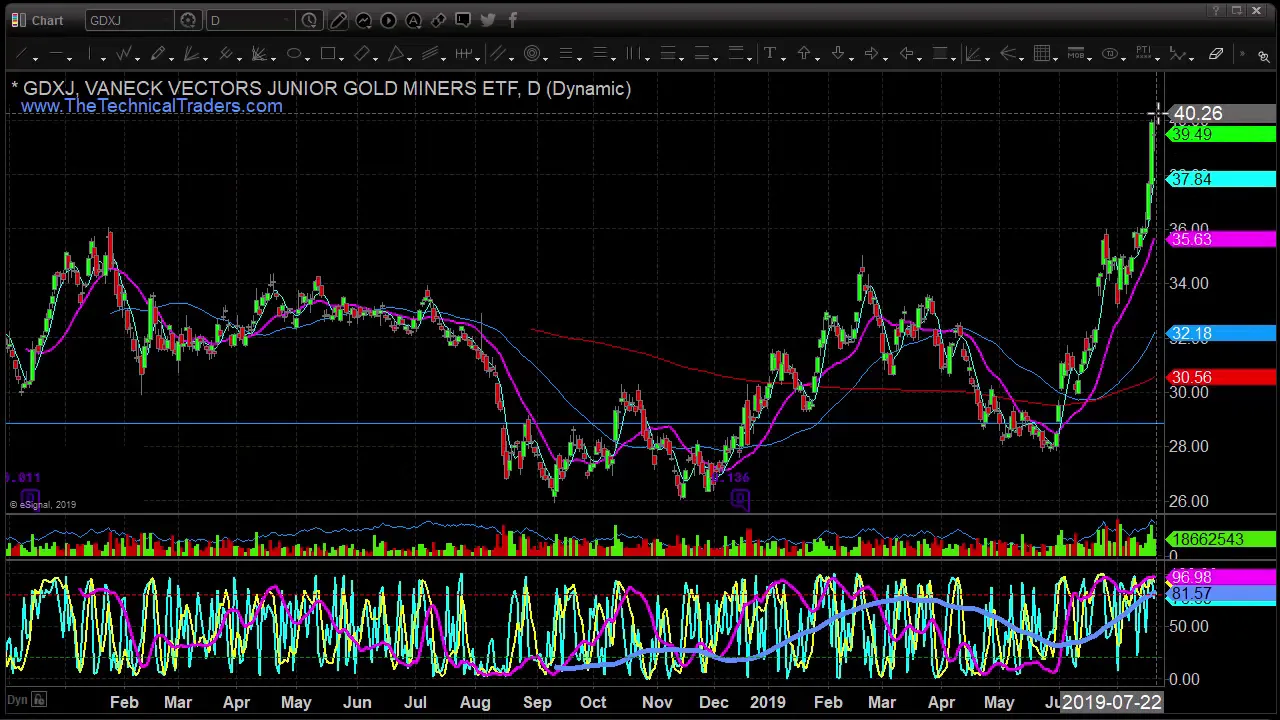The height and width of the screenshot is (720, 1280).
Task: Select the MOB tool
Action: (1076, 54)
